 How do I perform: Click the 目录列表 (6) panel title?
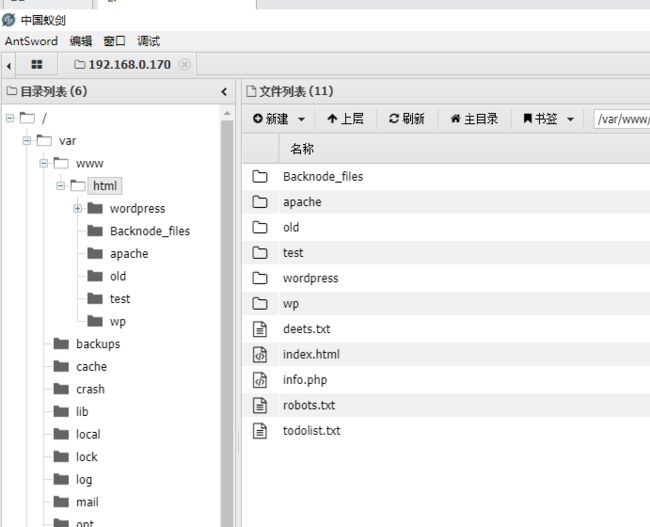[47, 91]
